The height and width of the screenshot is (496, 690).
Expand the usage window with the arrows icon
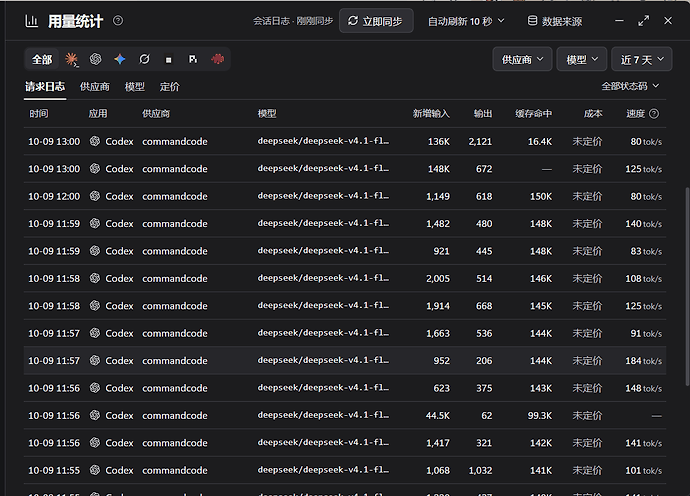coord(643,21)
